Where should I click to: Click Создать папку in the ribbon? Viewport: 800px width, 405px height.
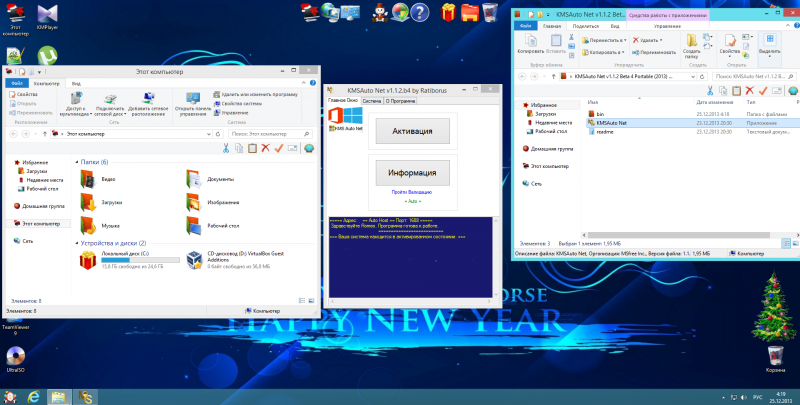click(692, 46)
